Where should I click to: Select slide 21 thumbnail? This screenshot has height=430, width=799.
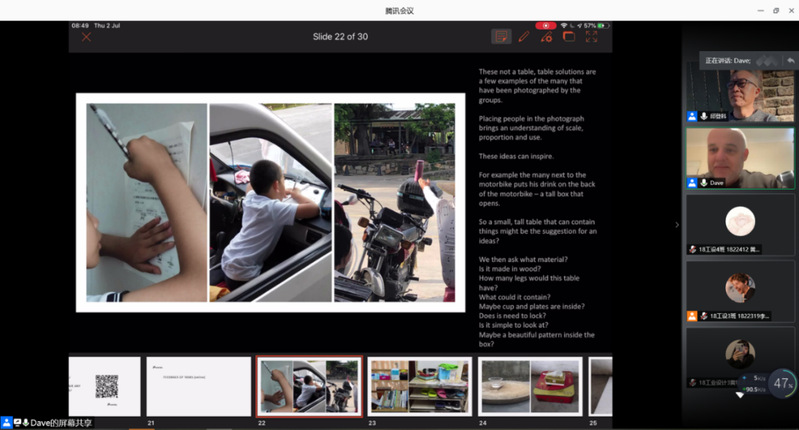(x=199, y=386)
